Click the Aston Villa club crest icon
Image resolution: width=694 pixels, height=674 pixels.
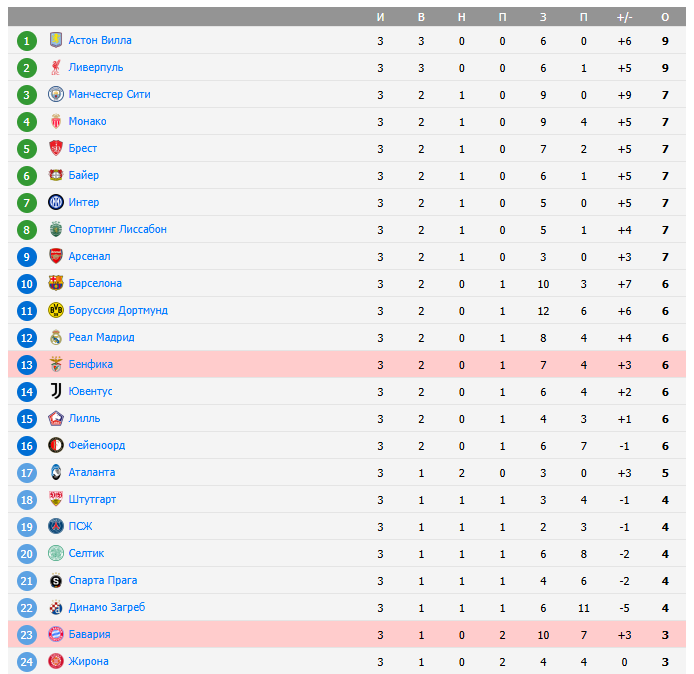56,40
